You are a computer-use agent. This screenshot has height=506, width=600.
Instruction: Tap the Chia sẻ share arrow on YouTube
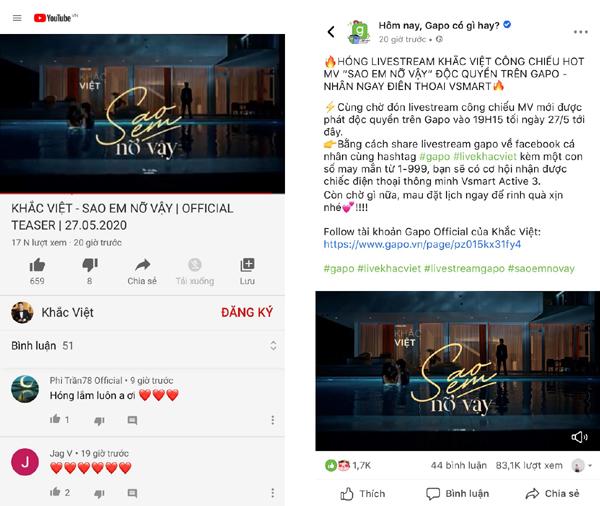142,265
